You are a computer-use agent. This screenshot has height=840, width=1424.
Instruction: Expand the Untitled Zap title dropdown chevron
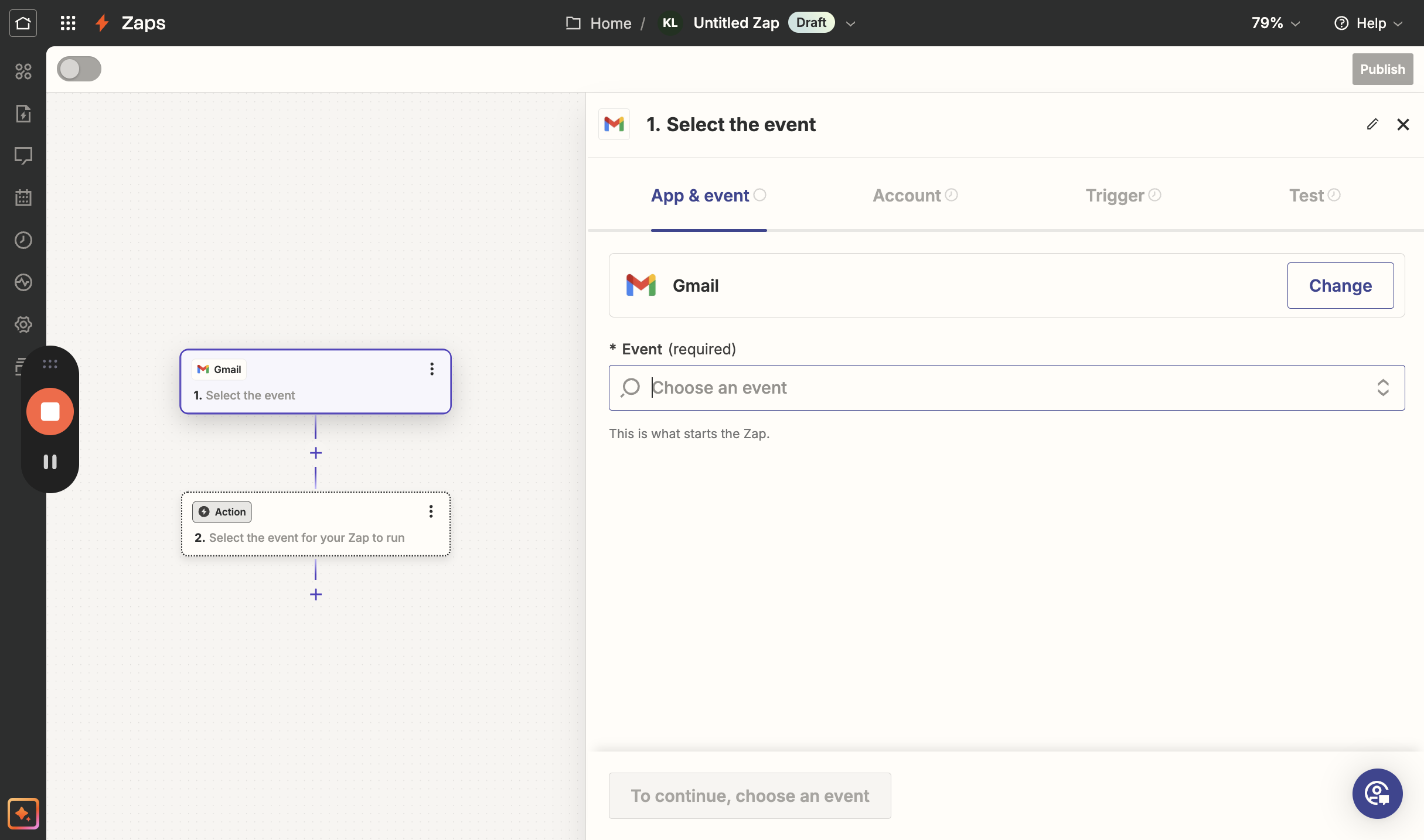click(x=850, y=23)
